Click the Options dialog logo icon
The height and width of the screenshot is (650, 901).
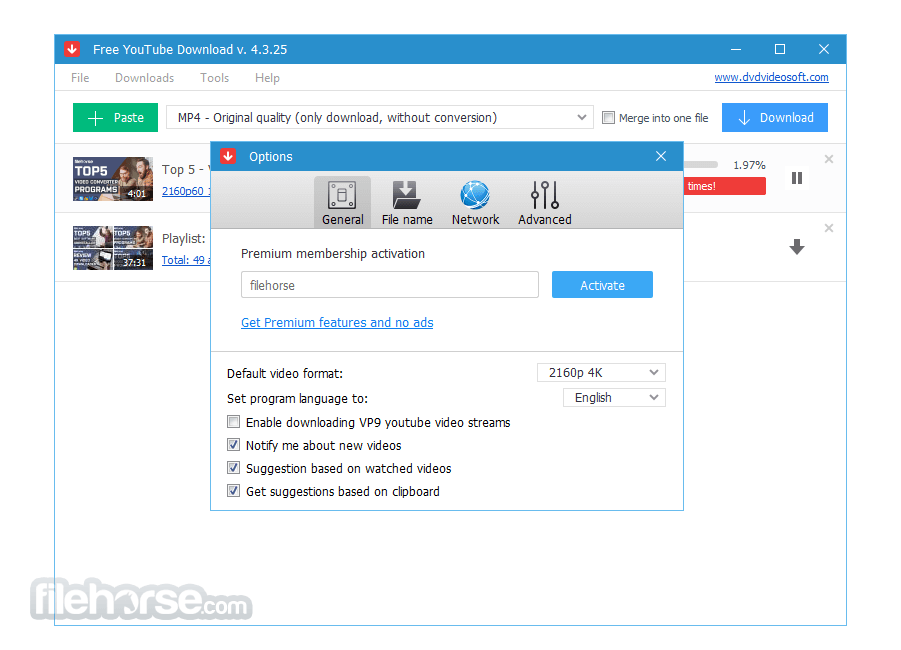tap(228, 156)
